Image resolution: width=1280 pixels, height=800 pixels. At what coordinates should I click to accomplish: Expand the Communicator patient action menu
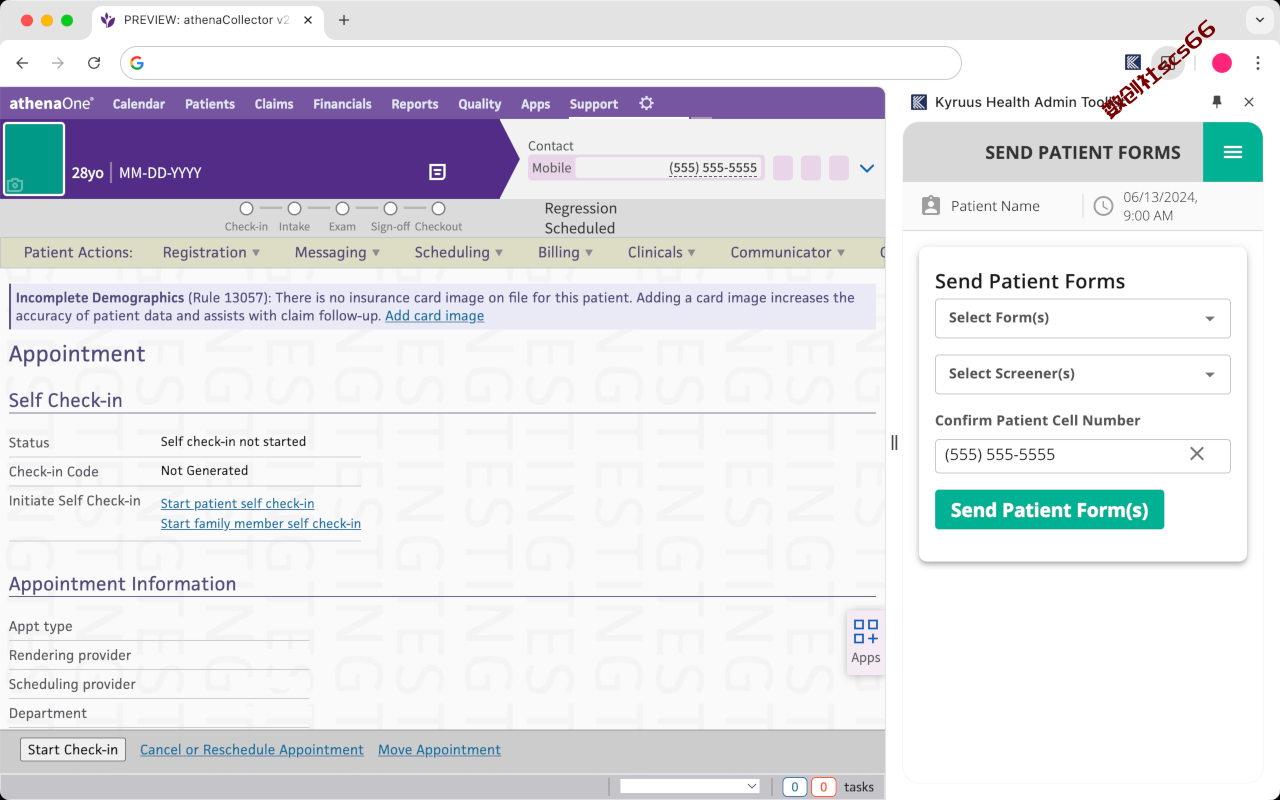coord(788,253)
